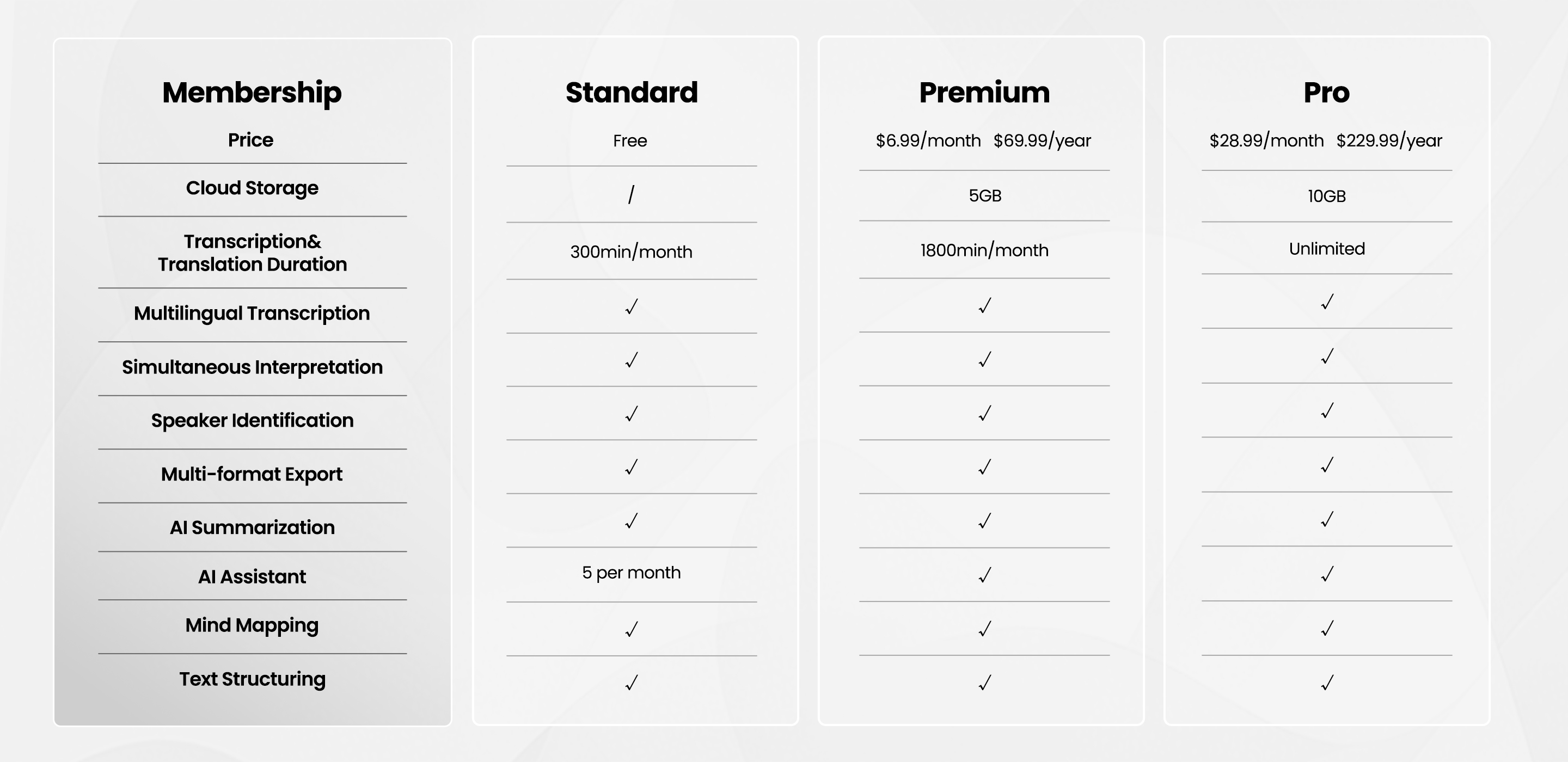
Task: Click the Premium $69.99/year price
Action: tap(1042, 140)
